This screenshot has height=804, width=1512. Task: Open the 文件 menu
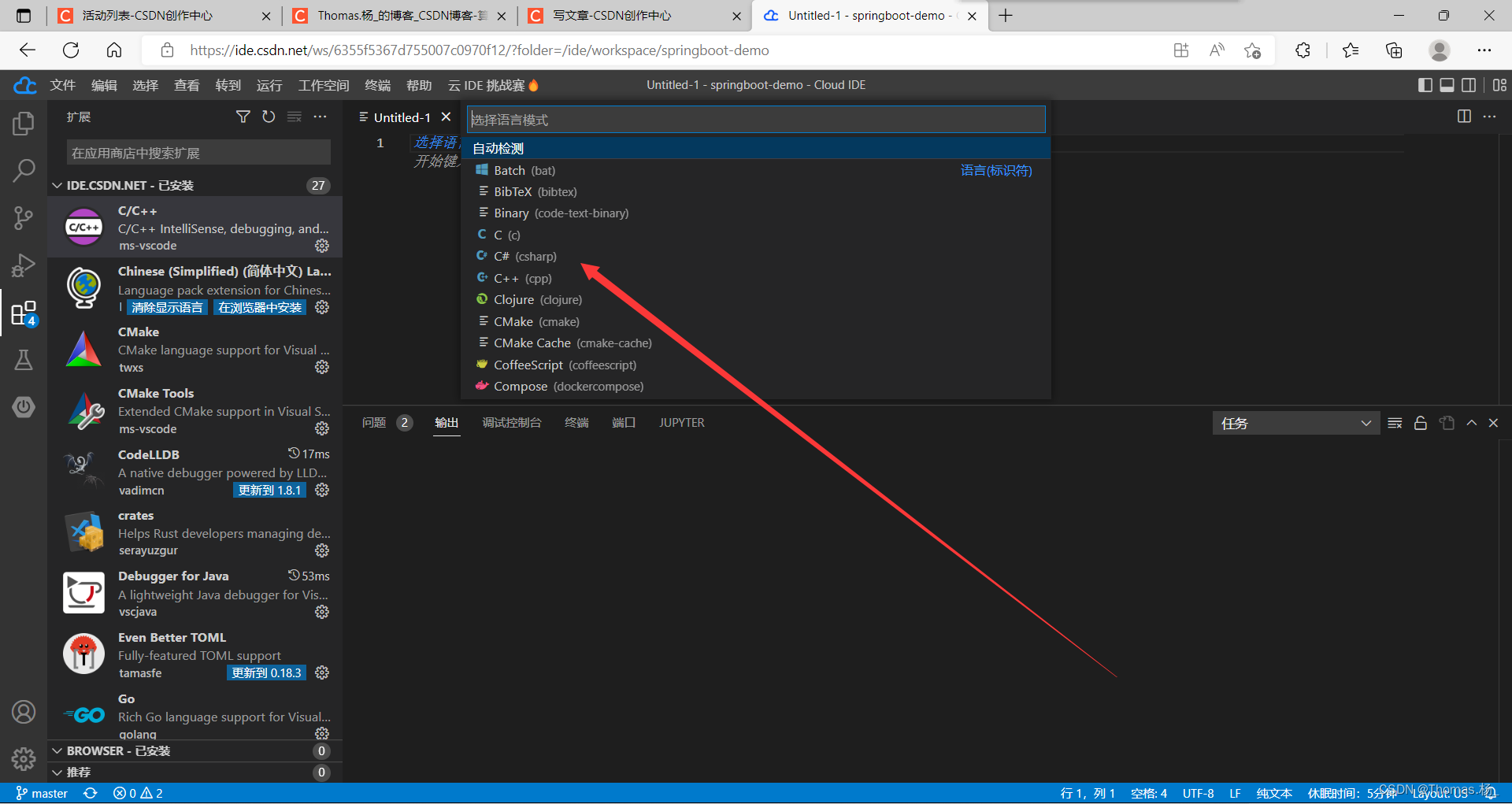click(x=62, y=85)
